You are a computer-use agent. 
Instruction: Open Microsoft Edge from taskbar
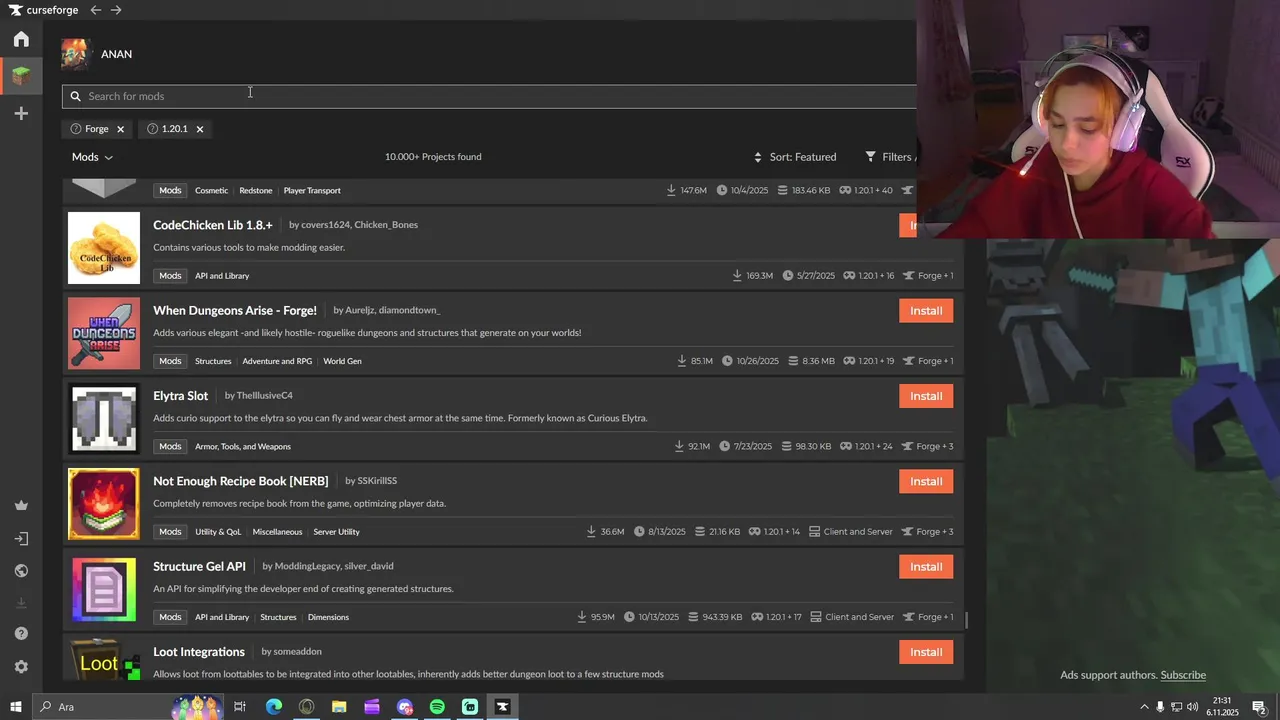coord(274,707)
